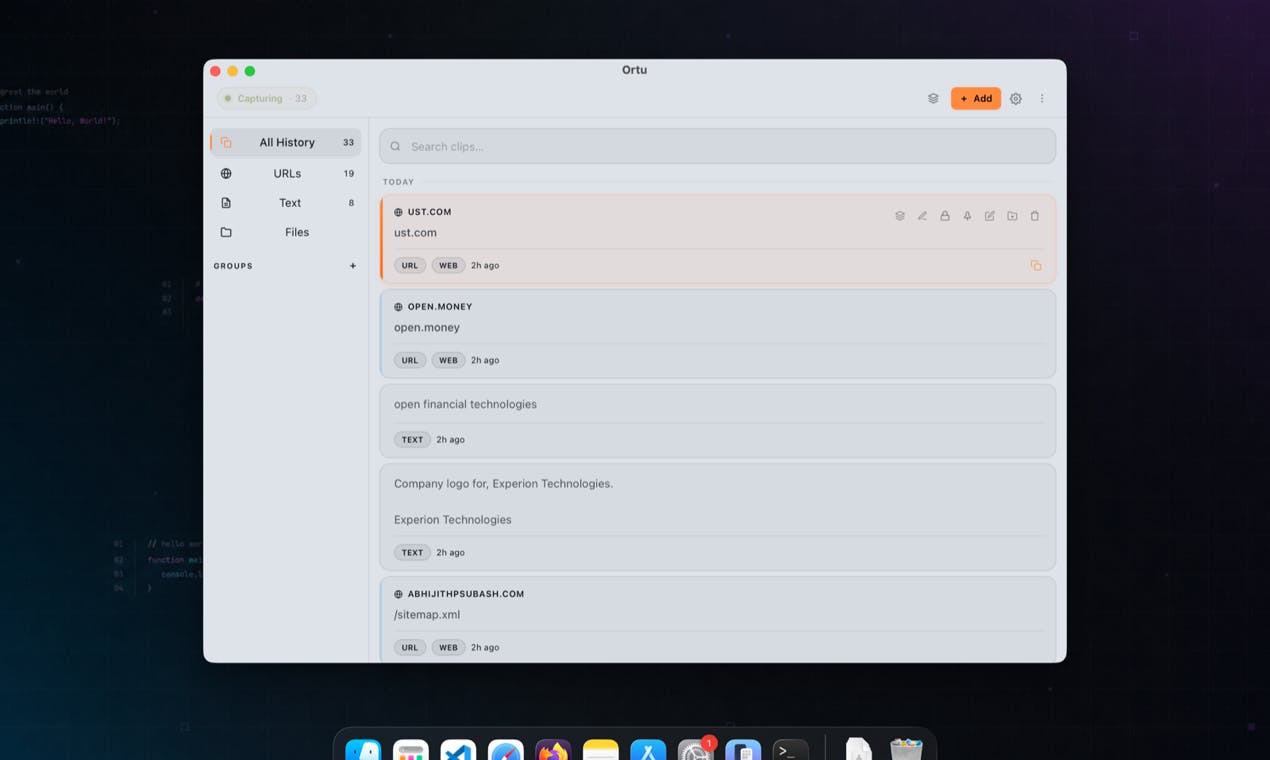Click the pencil icon on ust.com card

coord(922,216)
